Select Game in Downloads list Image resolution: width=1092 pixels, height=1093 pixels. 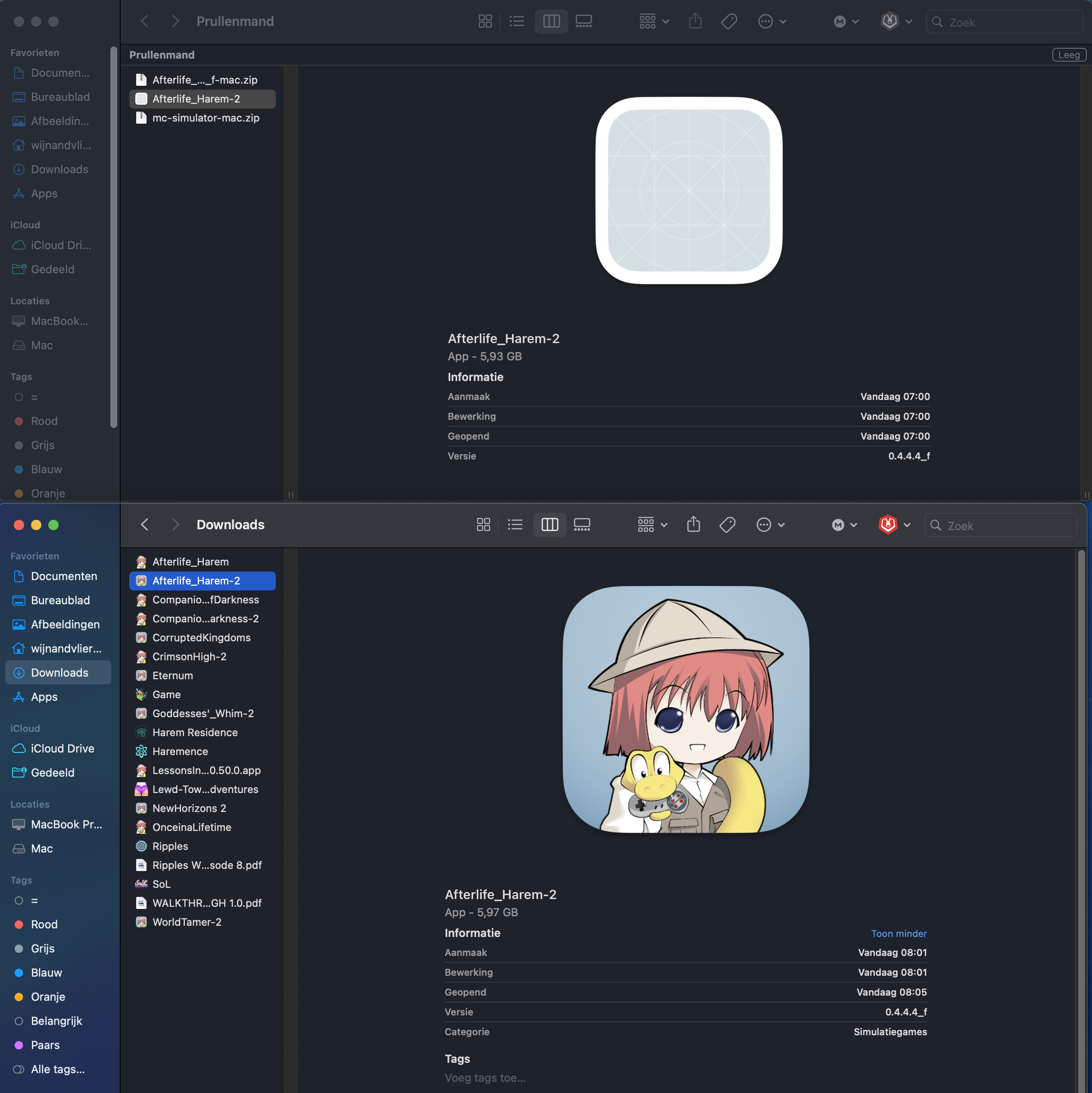tap(203, 695)
